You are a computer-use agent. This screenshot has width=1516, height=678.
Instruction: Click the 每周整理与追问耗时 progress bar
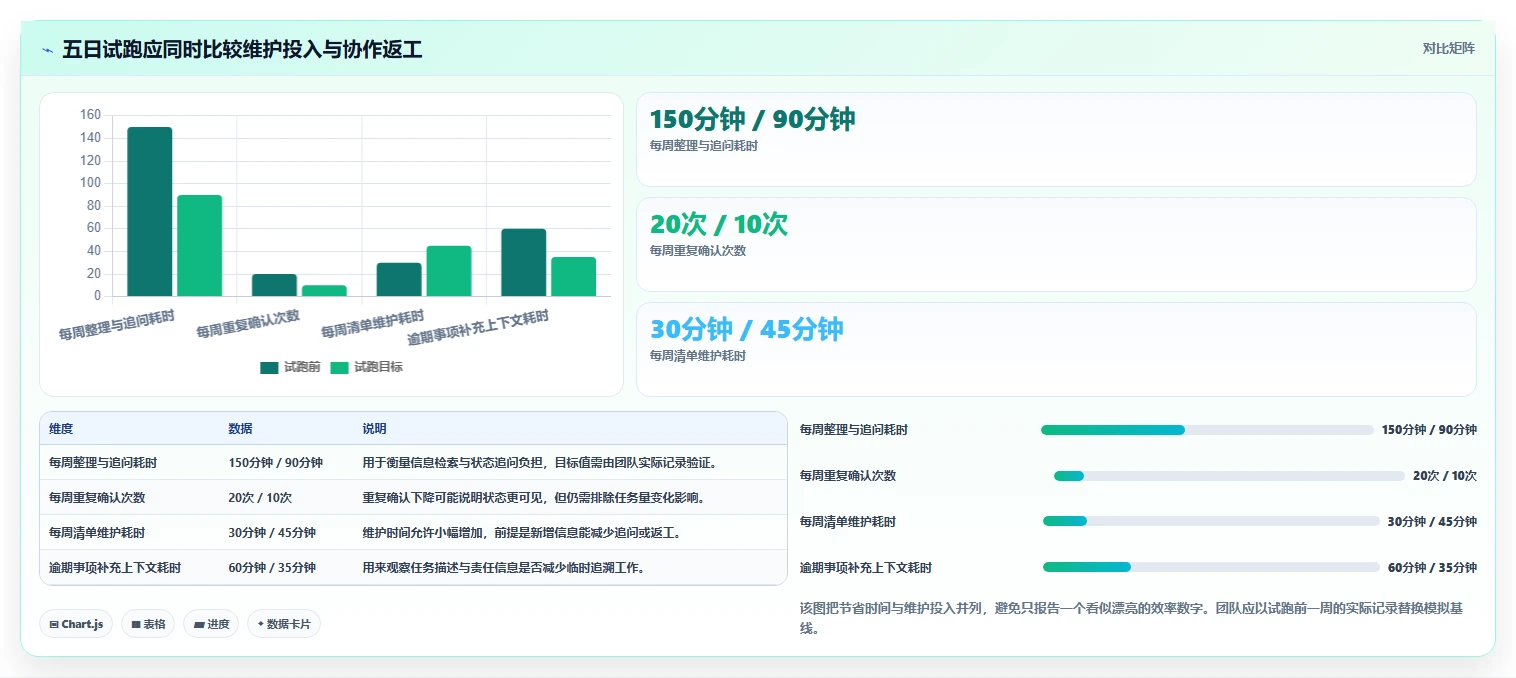point(1207,430)
